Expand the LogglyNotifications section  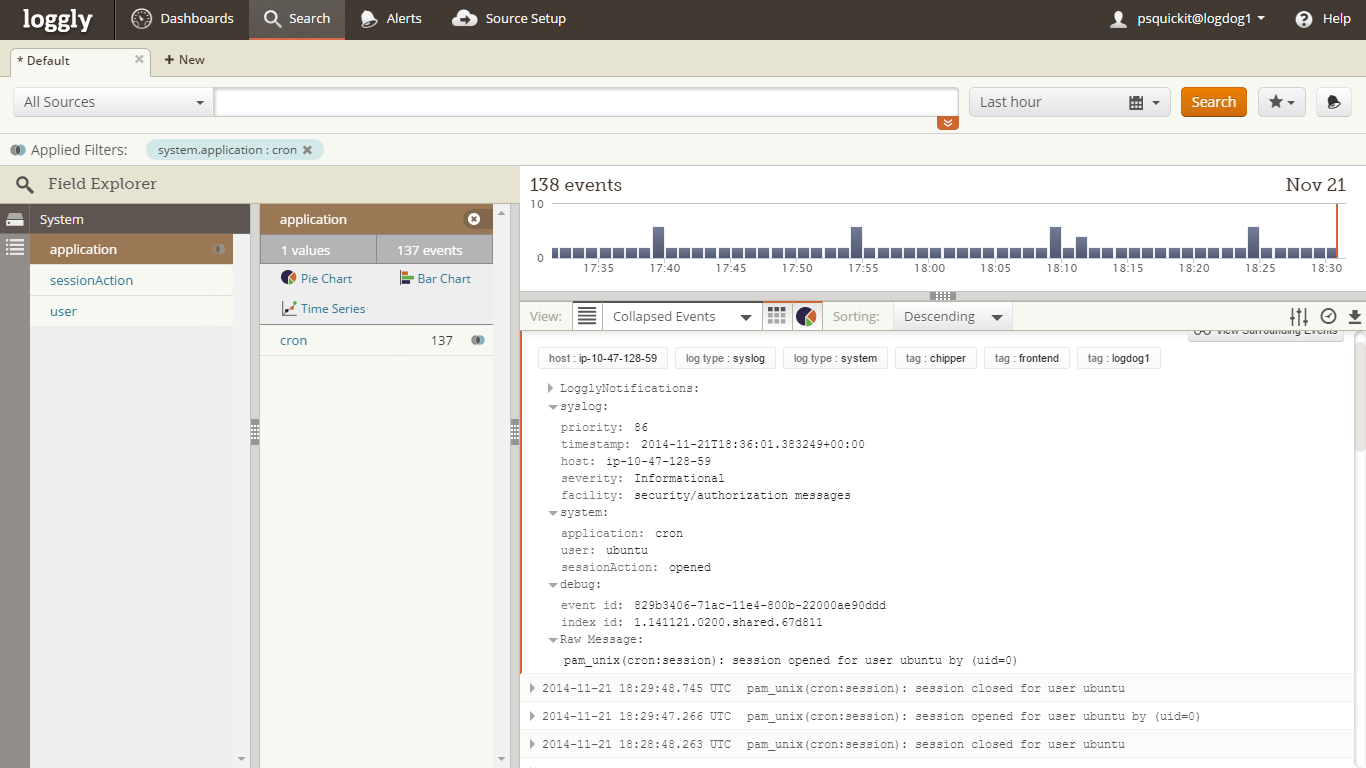(x=551, y=388)
